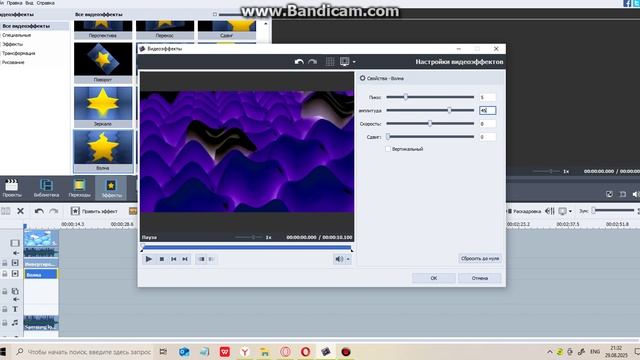Go to the next frame in the dialog
This screenshot has width=640, height=360.
tap(185, 259)
